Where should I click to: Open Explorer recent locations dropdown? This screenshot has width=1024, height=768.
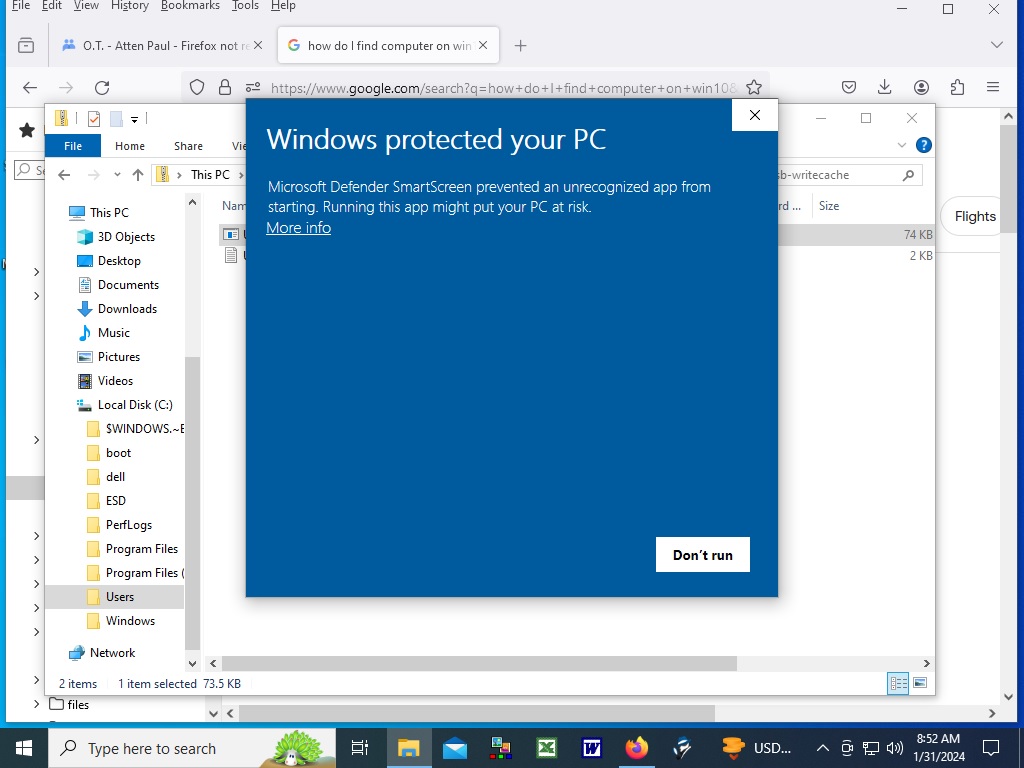[117, 174]
